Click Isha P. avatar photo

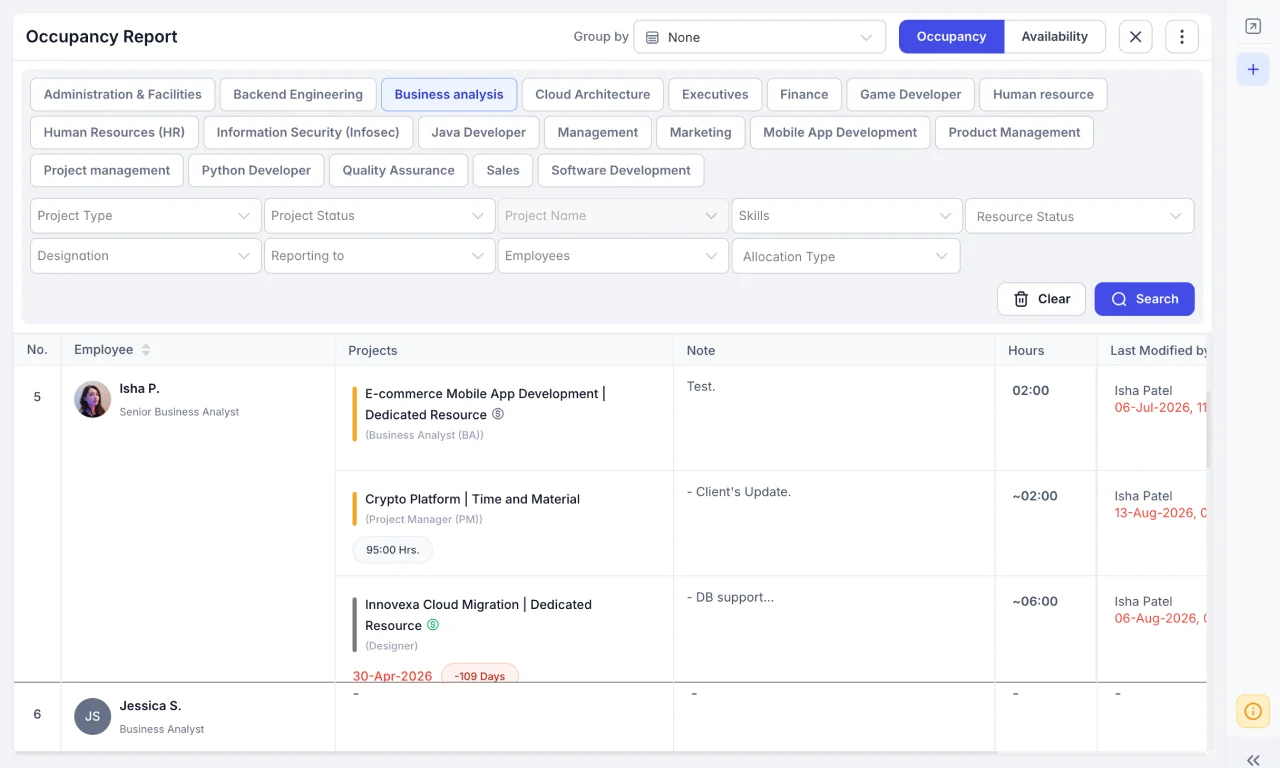(92, 400)
